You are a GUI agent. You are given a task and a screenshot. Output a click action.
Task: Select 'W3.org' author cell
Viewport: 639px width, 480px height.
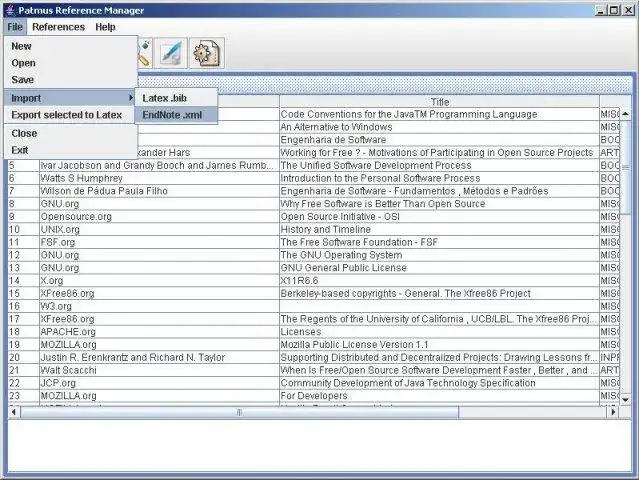pos(159,306)
